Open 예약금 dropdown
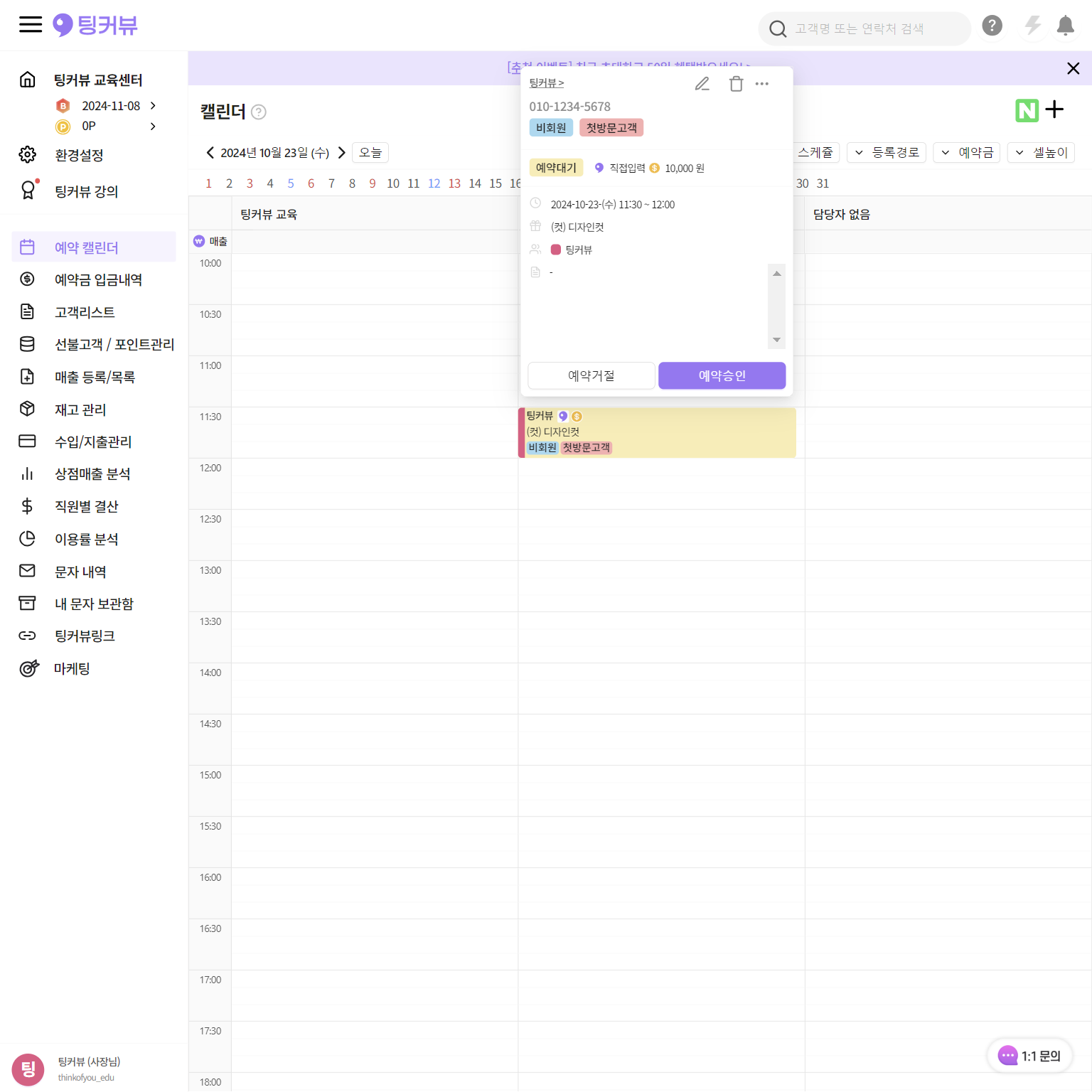 pos(967,152)
